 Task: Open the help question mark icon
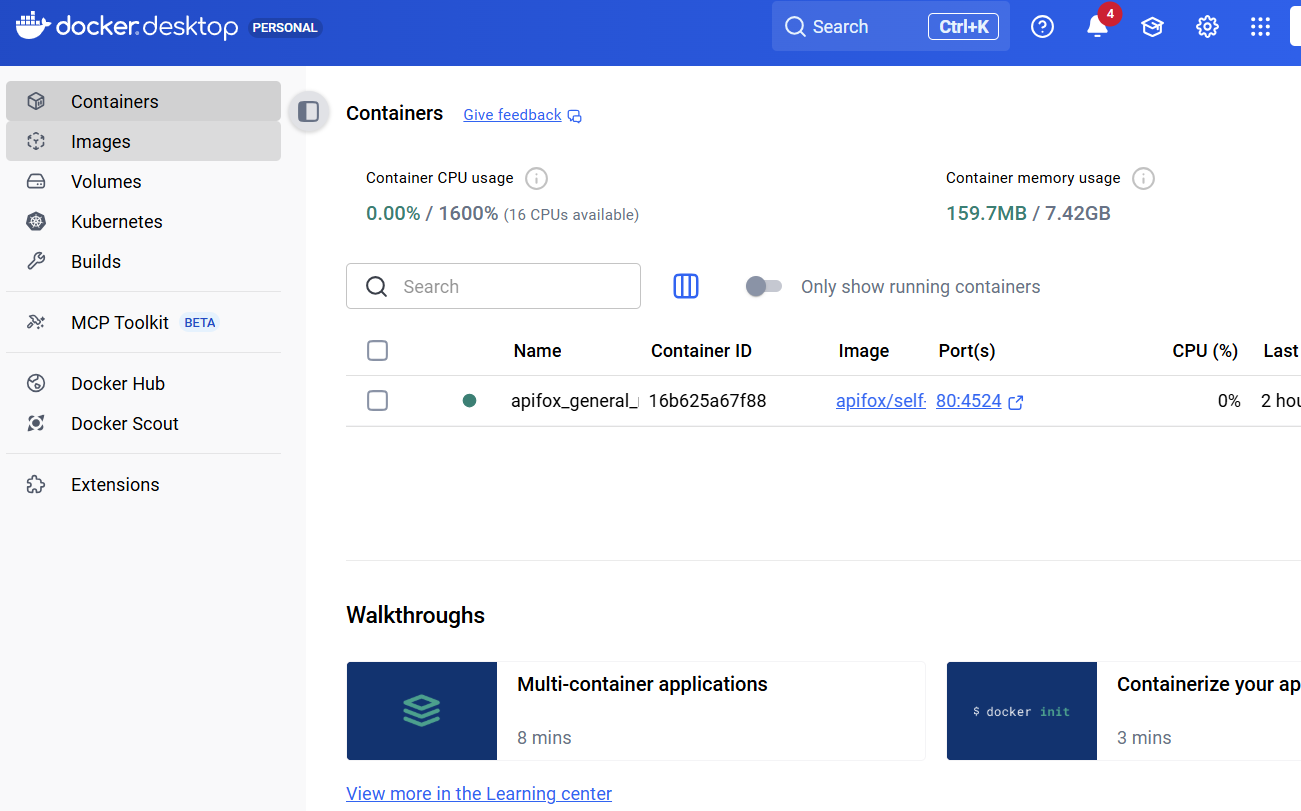1042,27
